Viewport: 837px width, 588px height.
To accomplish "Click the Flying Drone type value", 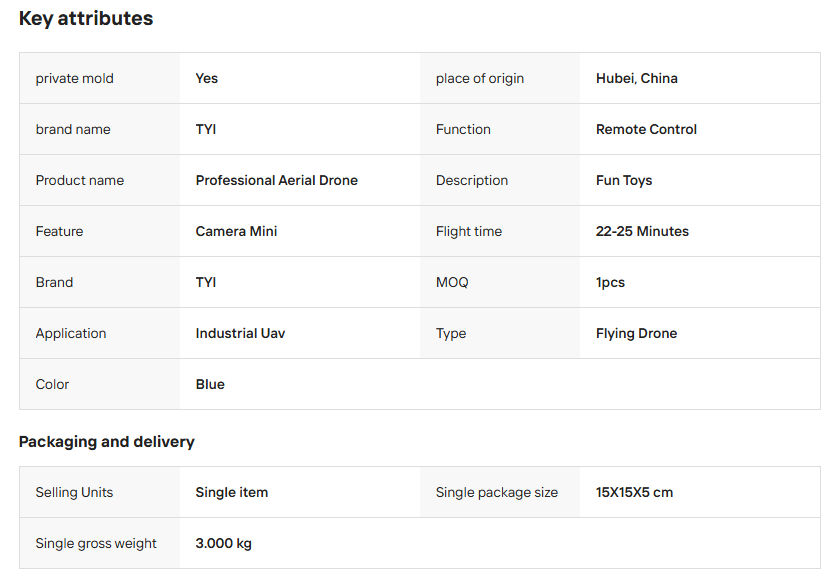I will tap(636, 334).
